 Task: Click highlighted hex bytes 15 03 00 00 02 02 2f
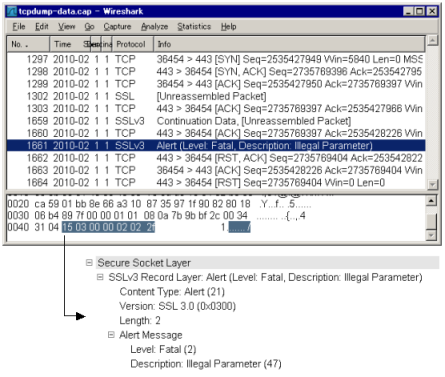109,227
